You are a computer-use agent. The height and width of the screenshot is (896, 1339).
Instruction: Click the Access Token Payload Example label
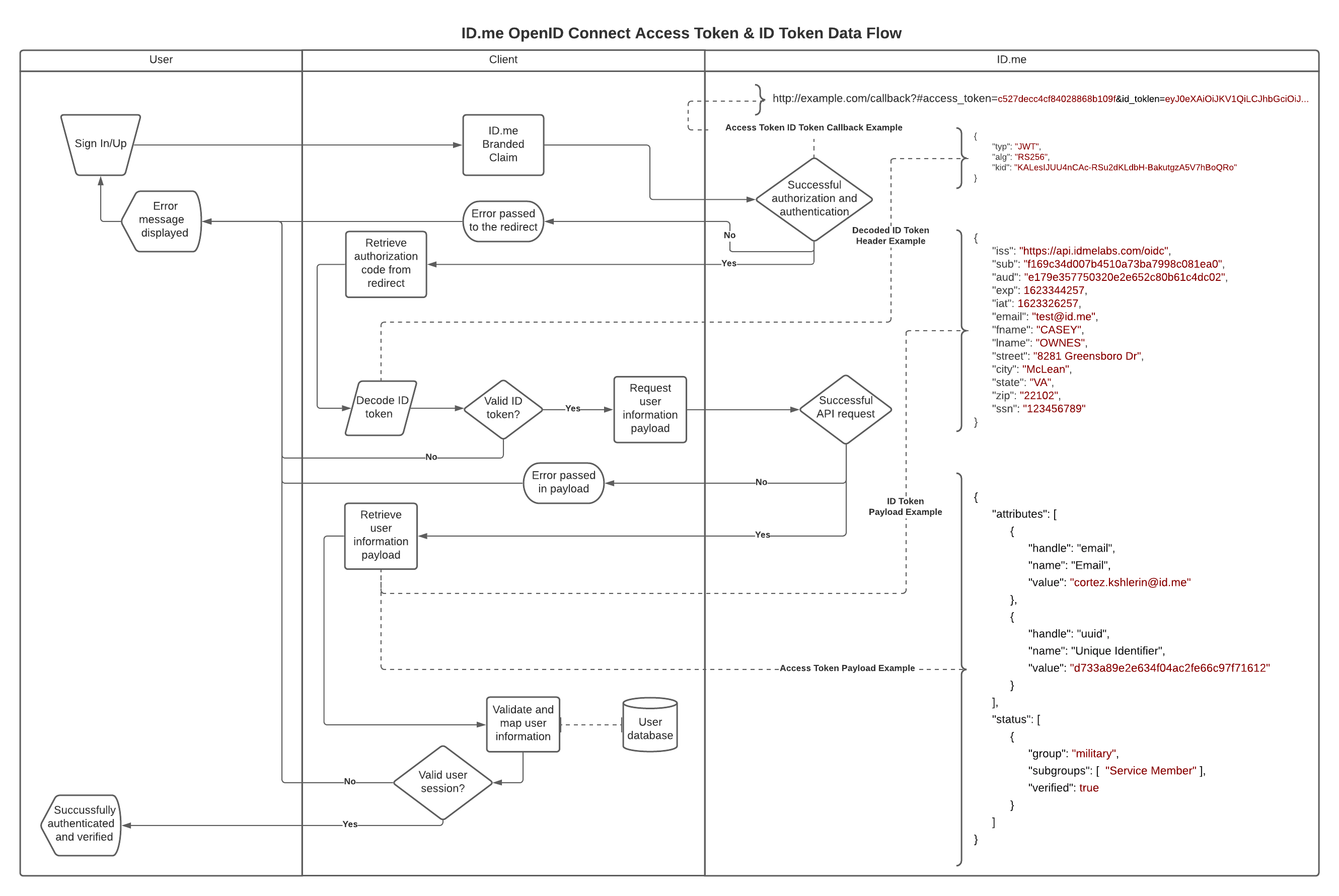click(x=846, y=668)
